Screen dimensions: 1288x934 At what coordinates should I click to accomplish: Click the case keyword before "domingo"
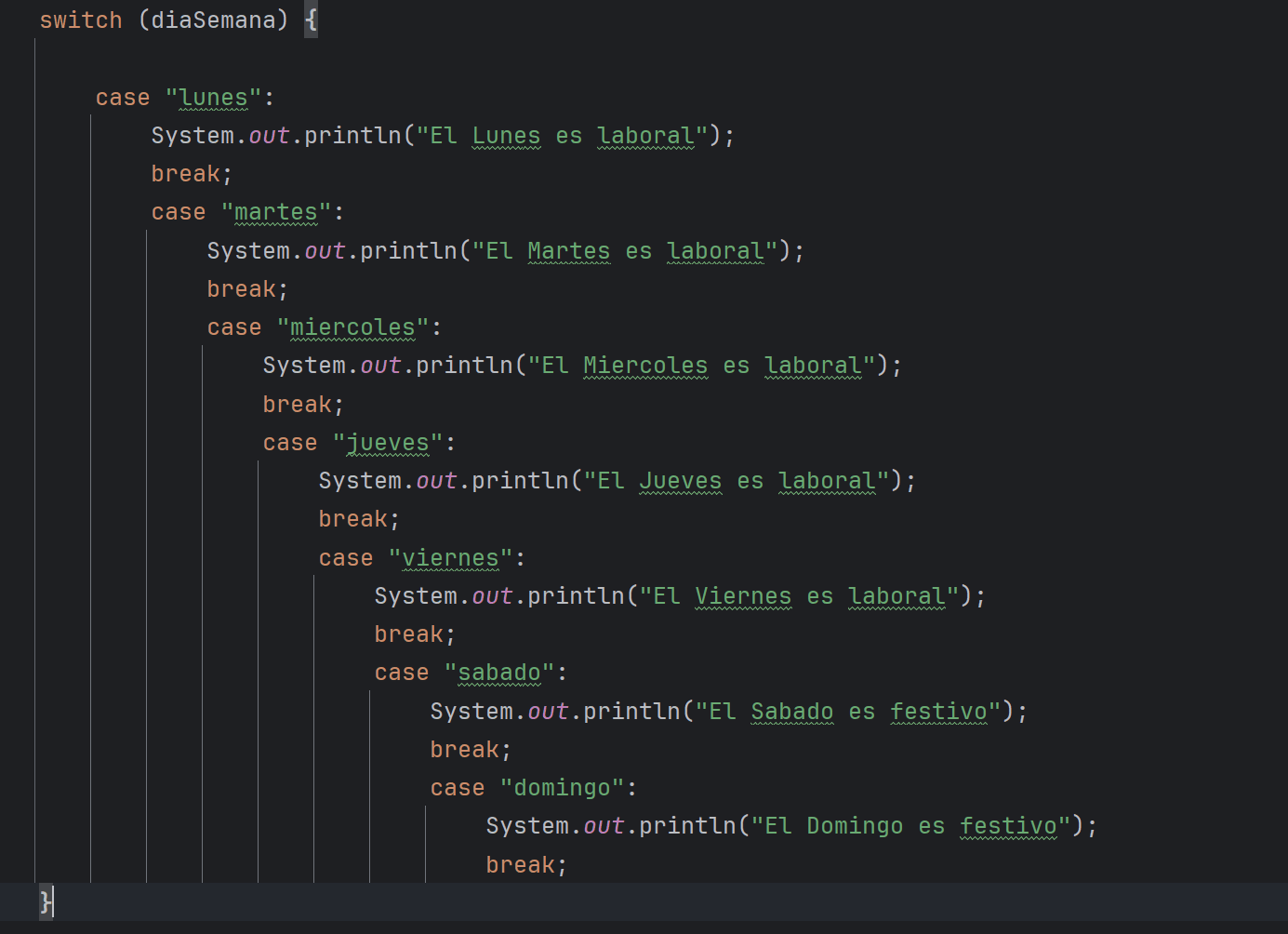pos(458,788)
